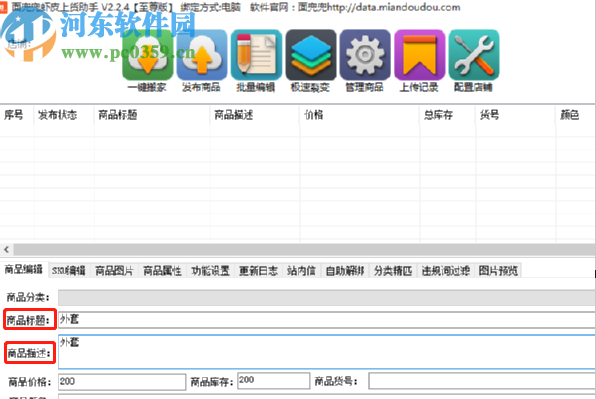Click the 颜色 column header
Viewport: 596px width, 399px height.
[575, 115]
